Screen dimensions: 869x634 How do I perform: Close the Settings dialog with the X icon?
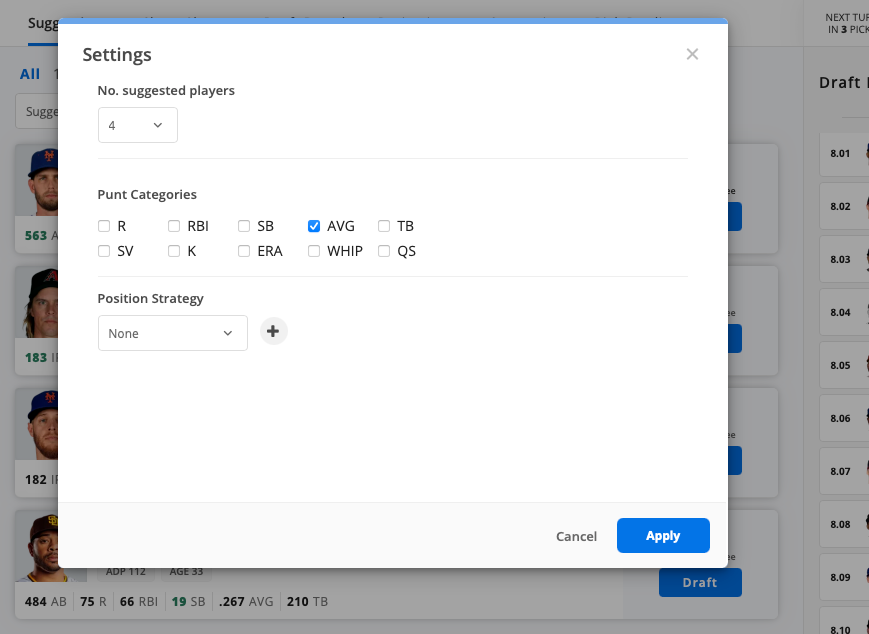pos(692,54)
